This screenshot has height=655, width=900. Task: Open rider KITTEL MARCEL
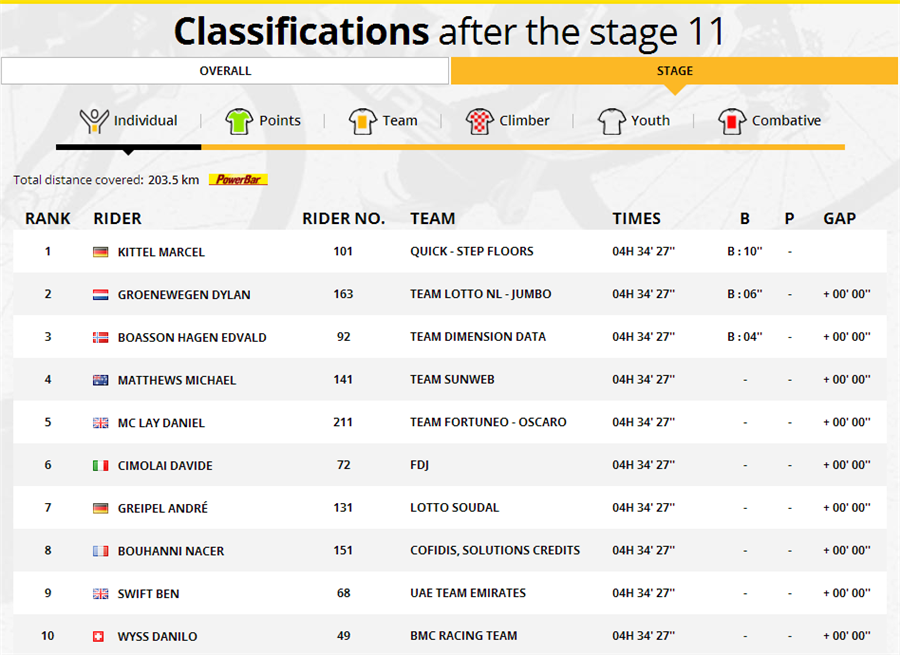tap(161, 252)
